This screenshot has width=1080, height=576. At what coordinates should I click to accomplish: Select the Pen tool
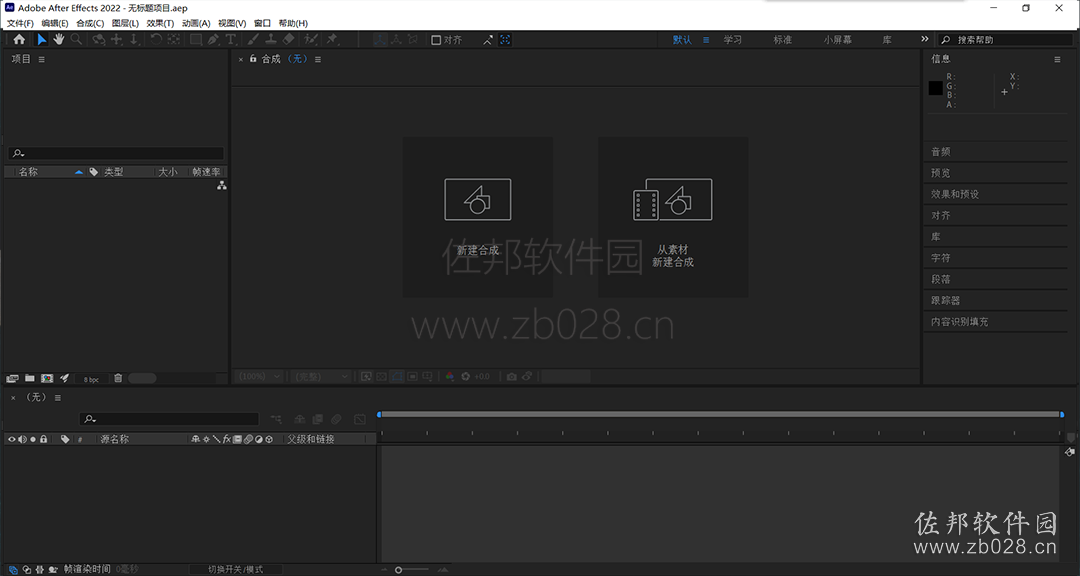pyautogui.click(x=214, y=39)
